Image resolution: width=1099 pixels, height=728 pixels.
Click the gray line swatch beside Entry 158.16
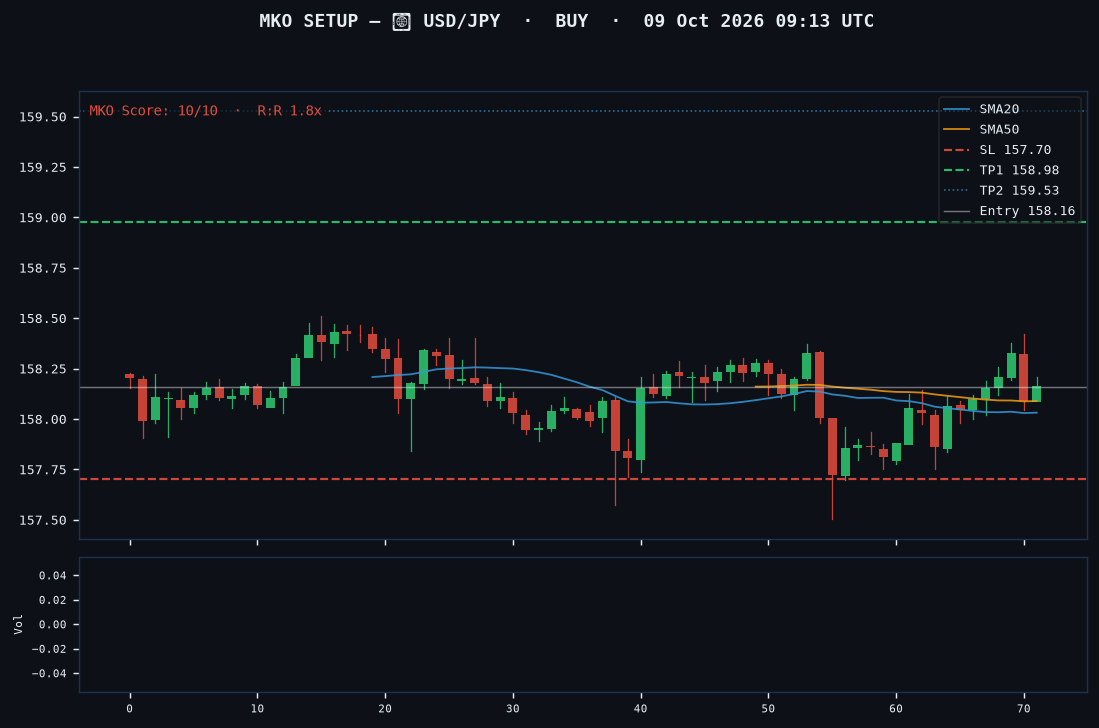[957, 211]
